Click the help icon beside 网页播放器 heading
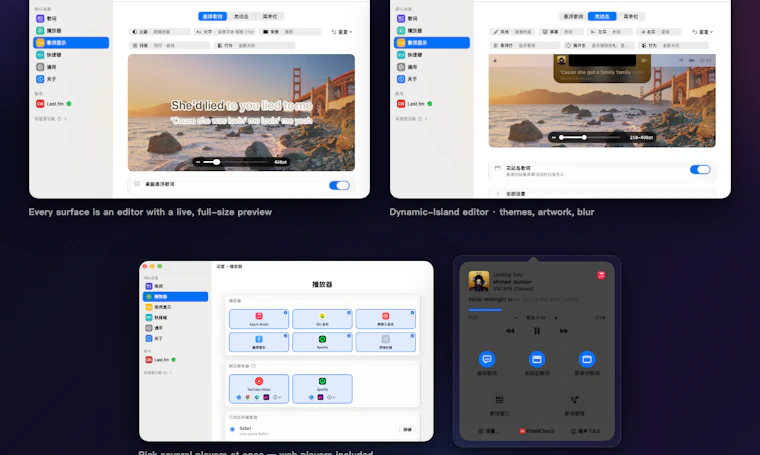The image size is (760, 455). 253,366
